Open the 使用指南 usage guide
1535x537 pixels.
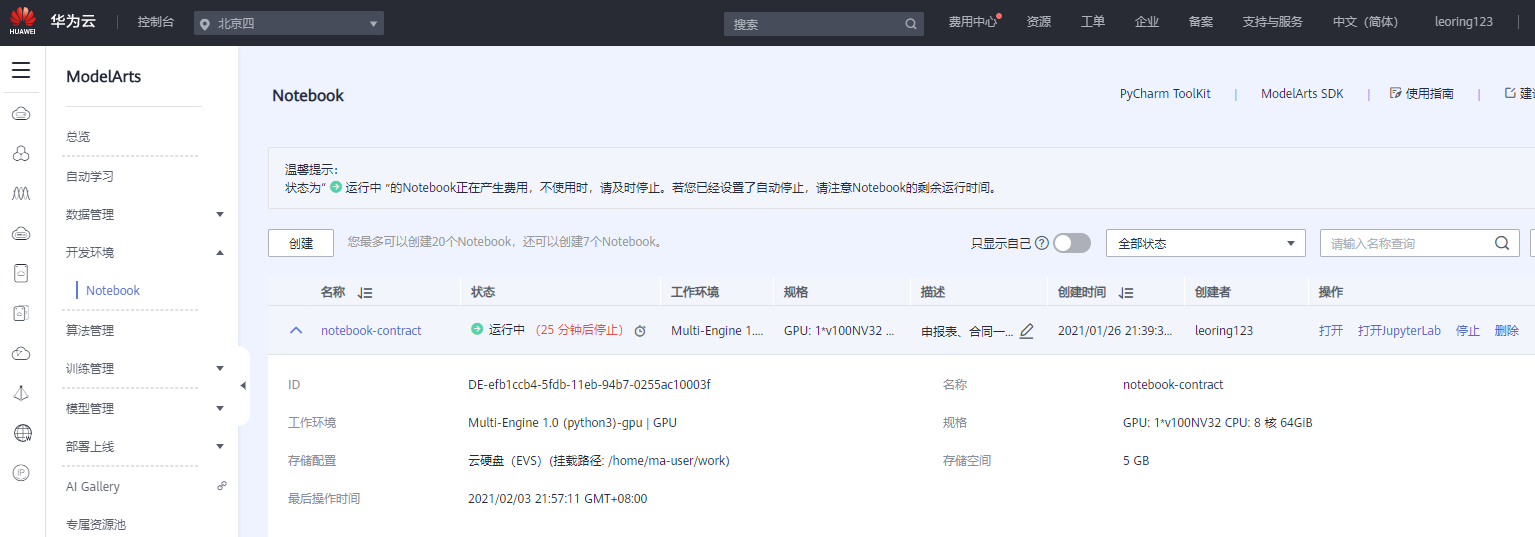tap(1422, 94)
